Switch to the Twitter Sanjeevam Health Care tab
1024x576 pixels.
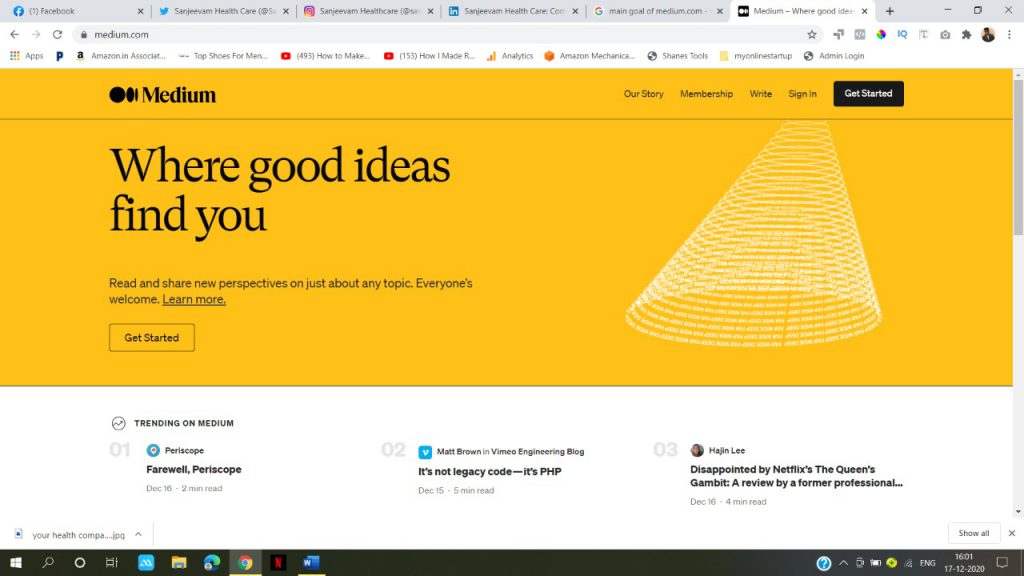(x=222, y=11)
